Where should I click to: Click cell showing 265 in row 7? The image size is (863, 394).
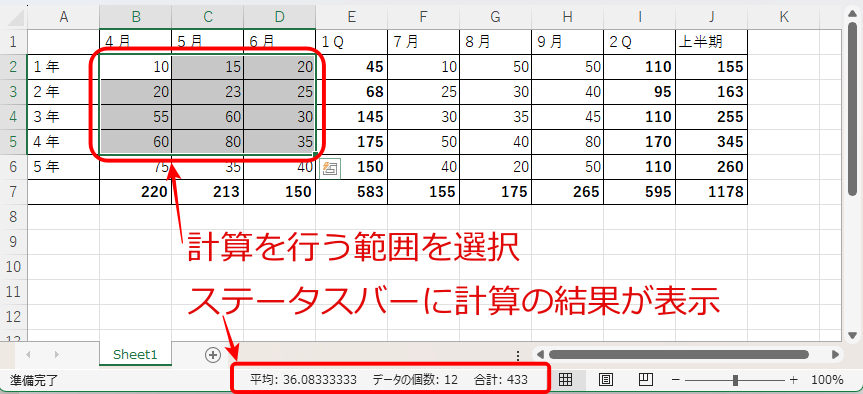(x=567, y=192)
